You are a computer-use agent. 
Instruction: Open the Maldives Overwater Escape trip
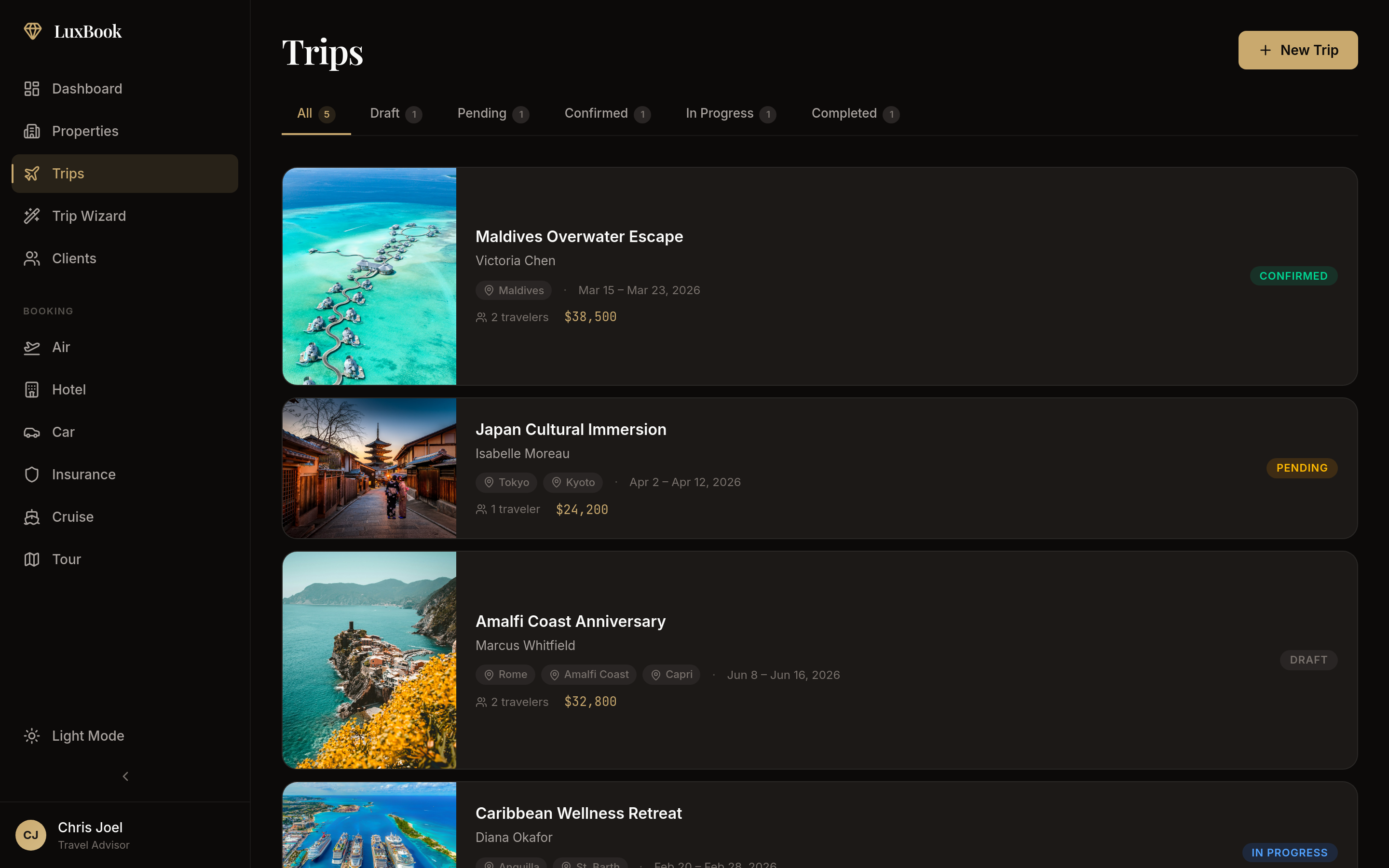coord(579,236)
